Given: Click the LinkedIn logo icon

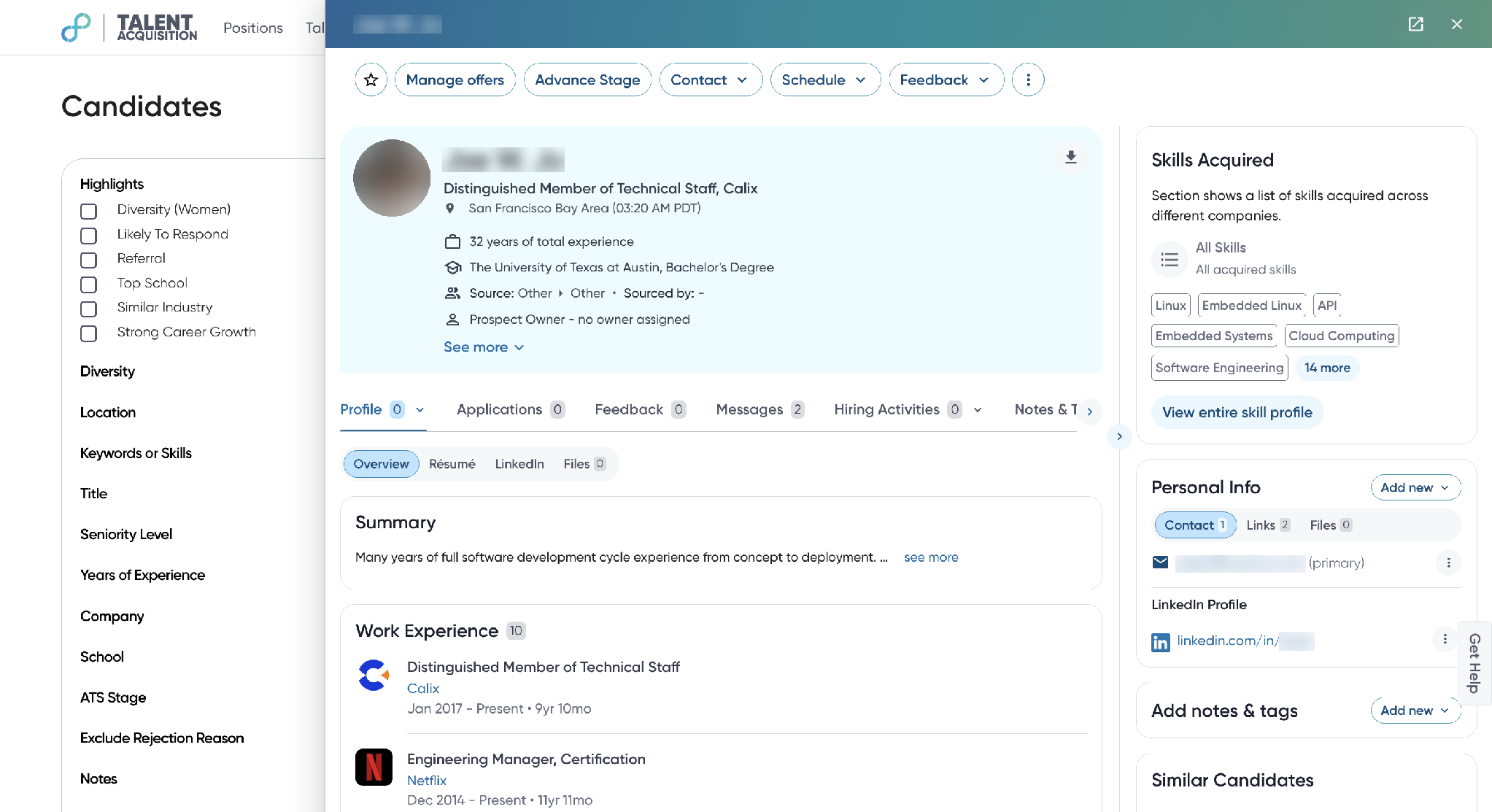Looking at the screenshot, I should 1160,642.
